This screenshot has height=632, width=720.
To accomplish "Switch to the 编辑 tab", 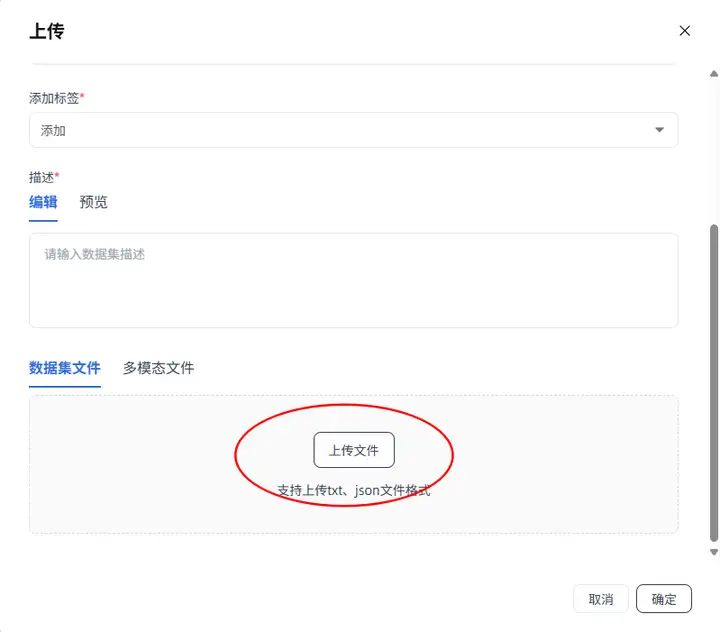I will [43, 202].
